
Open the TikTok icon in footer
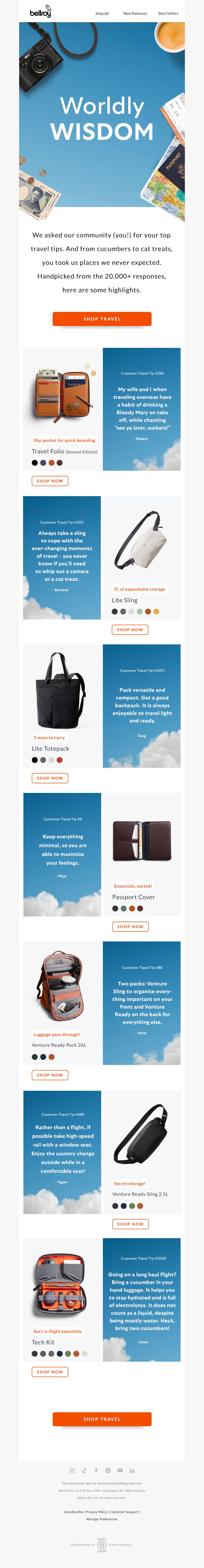[84, 1470]
